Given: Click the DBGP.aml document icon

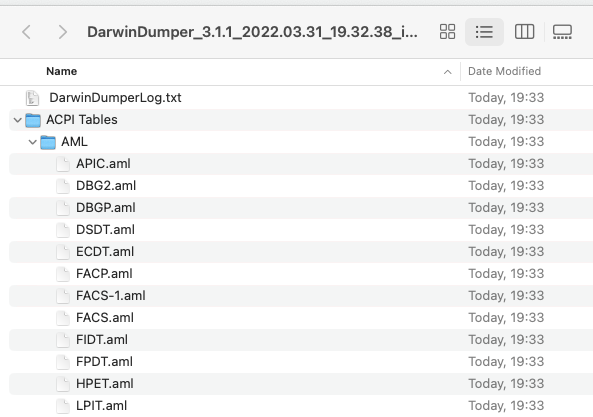Looking at the screenshot, I should point(63,208).
